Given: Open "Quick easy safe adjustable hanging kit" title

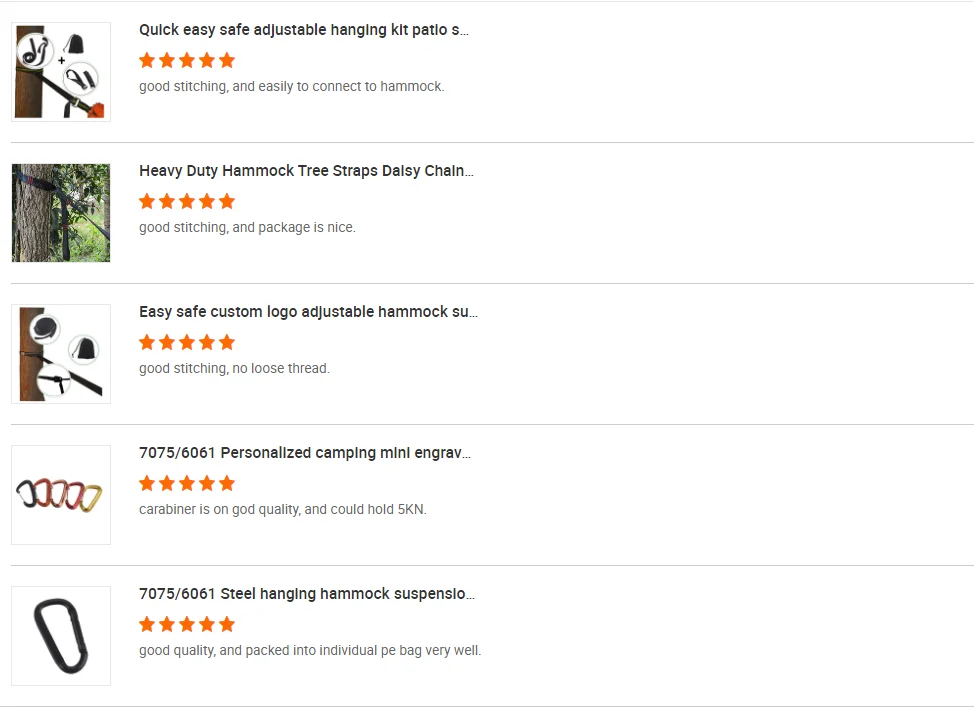Looking at the screenshot, I should click(304, 30).
